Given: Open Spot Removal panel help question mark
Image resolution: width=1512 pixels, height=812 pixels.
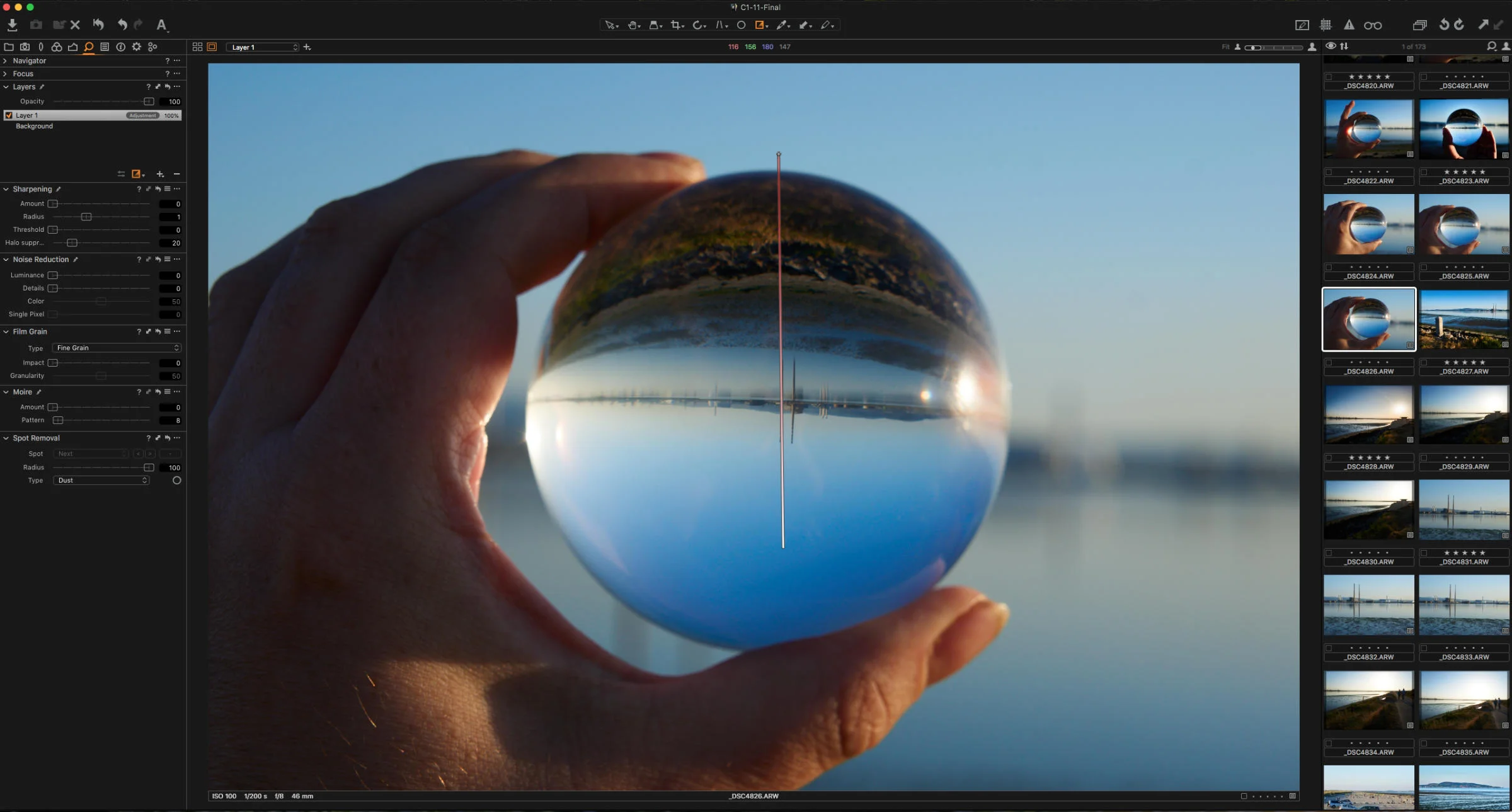Looking at the screenshot, I should click(x=148, y=438).
